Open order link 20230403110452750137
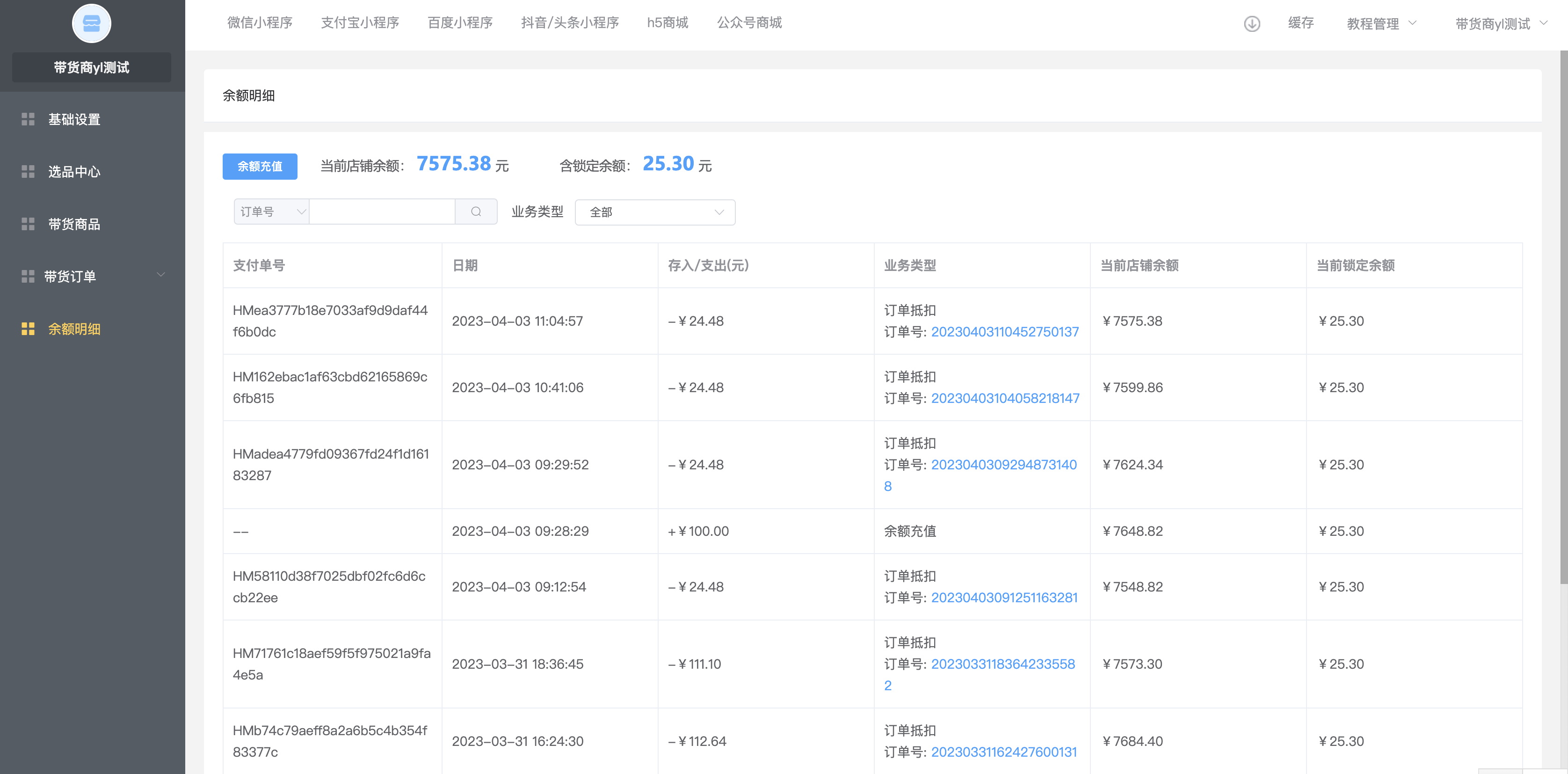1568x774 pixels. click(x=1004, y=332)
